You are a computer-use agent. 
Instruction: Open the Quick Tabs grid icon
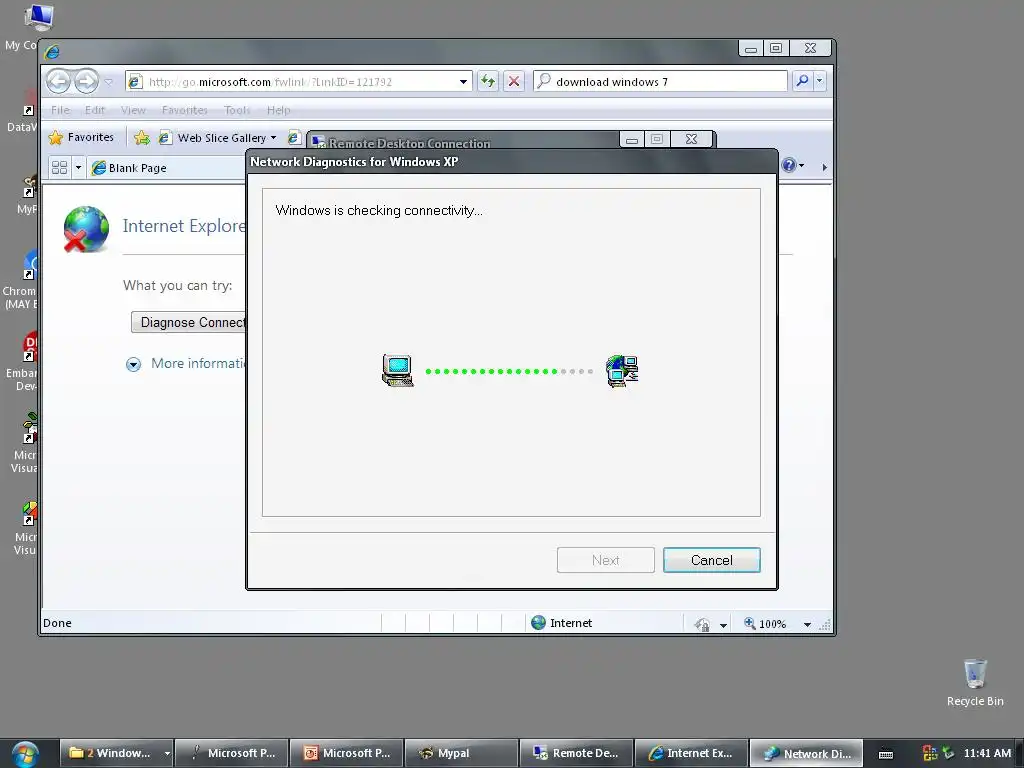[x=59, y=168]
